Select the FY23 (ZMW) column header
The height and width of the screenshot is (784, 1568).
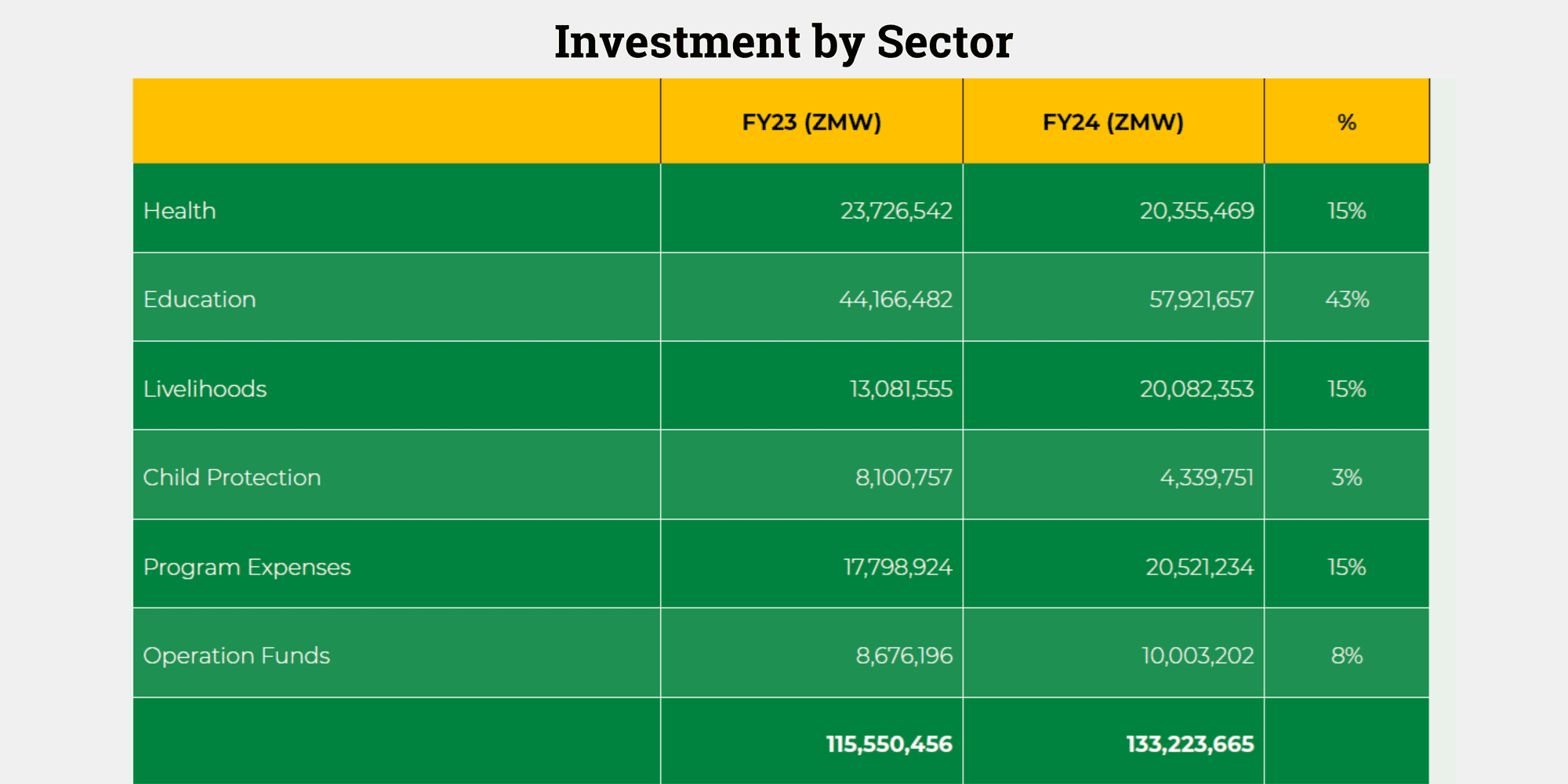[x=811, y=122]
